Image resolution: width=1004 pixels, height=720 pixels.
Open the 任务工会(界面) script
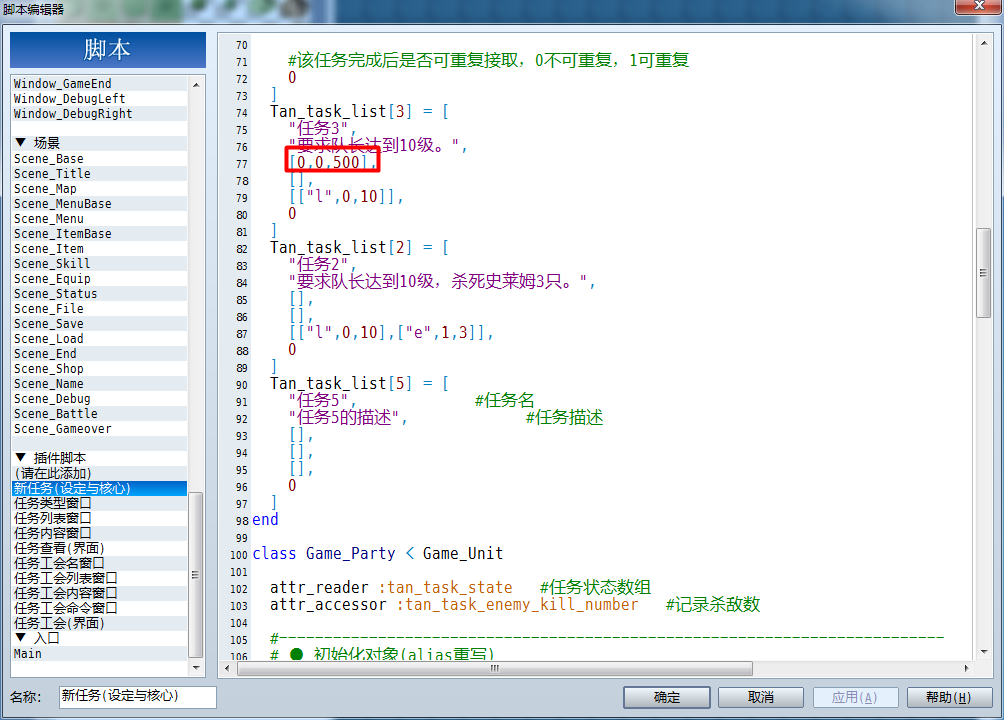100,623
